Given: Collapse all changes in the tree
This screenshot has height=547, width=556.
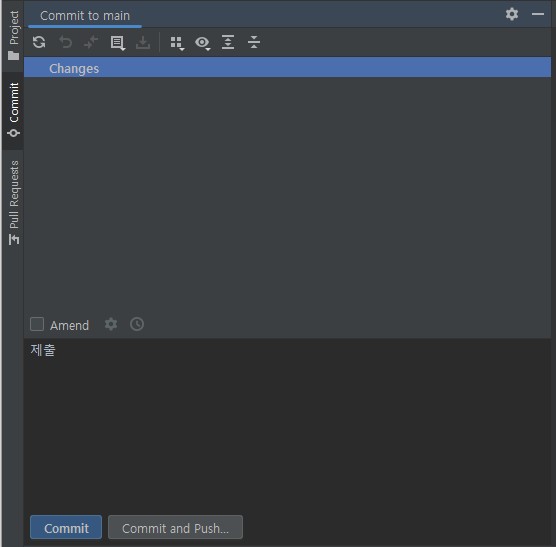Looking at the screenshot, I should click(254, 42).
